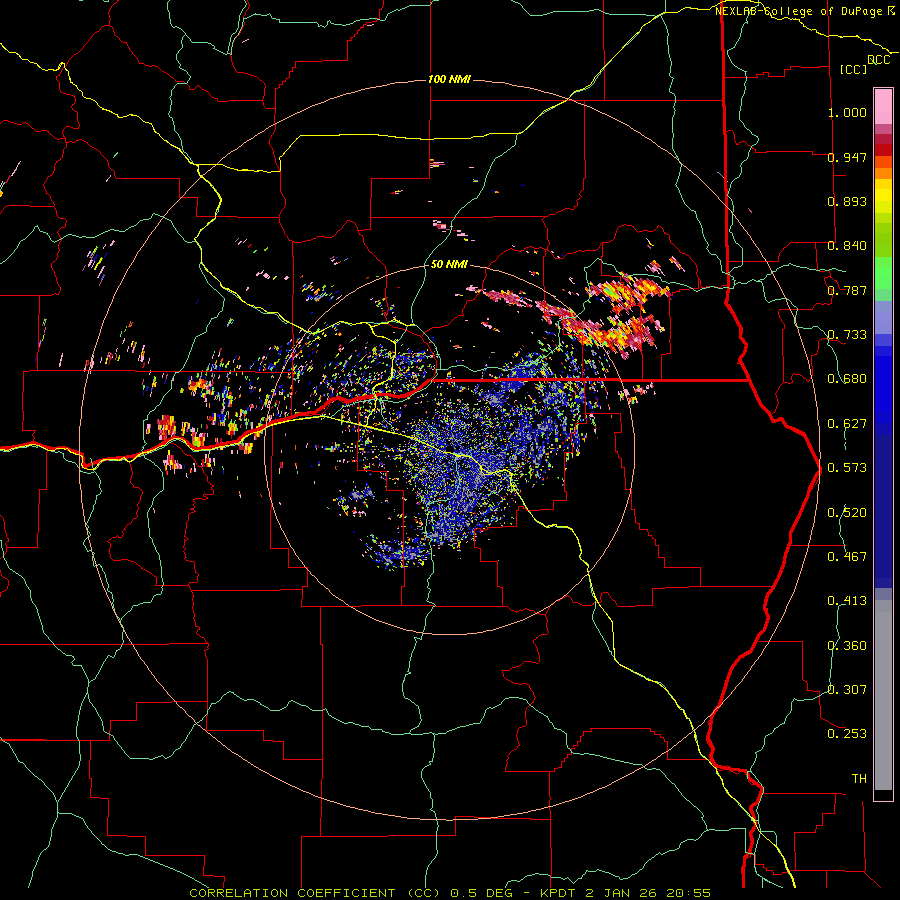Select the 0.520 scale value

[847, 513]
